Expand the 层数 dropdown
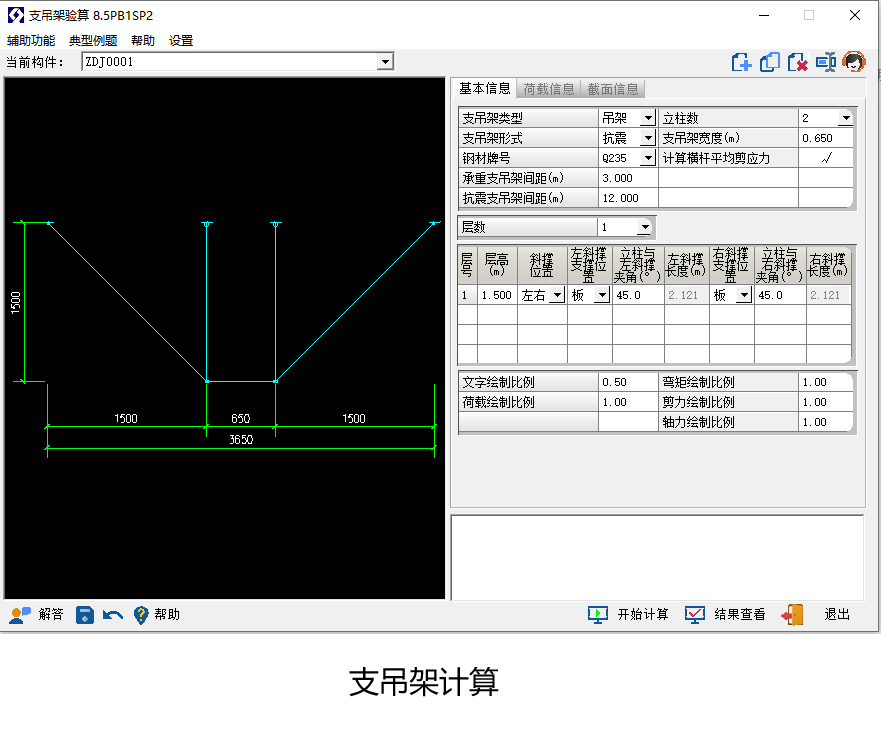This screenshot has width=881, height=736. click(x=644, y=227)
